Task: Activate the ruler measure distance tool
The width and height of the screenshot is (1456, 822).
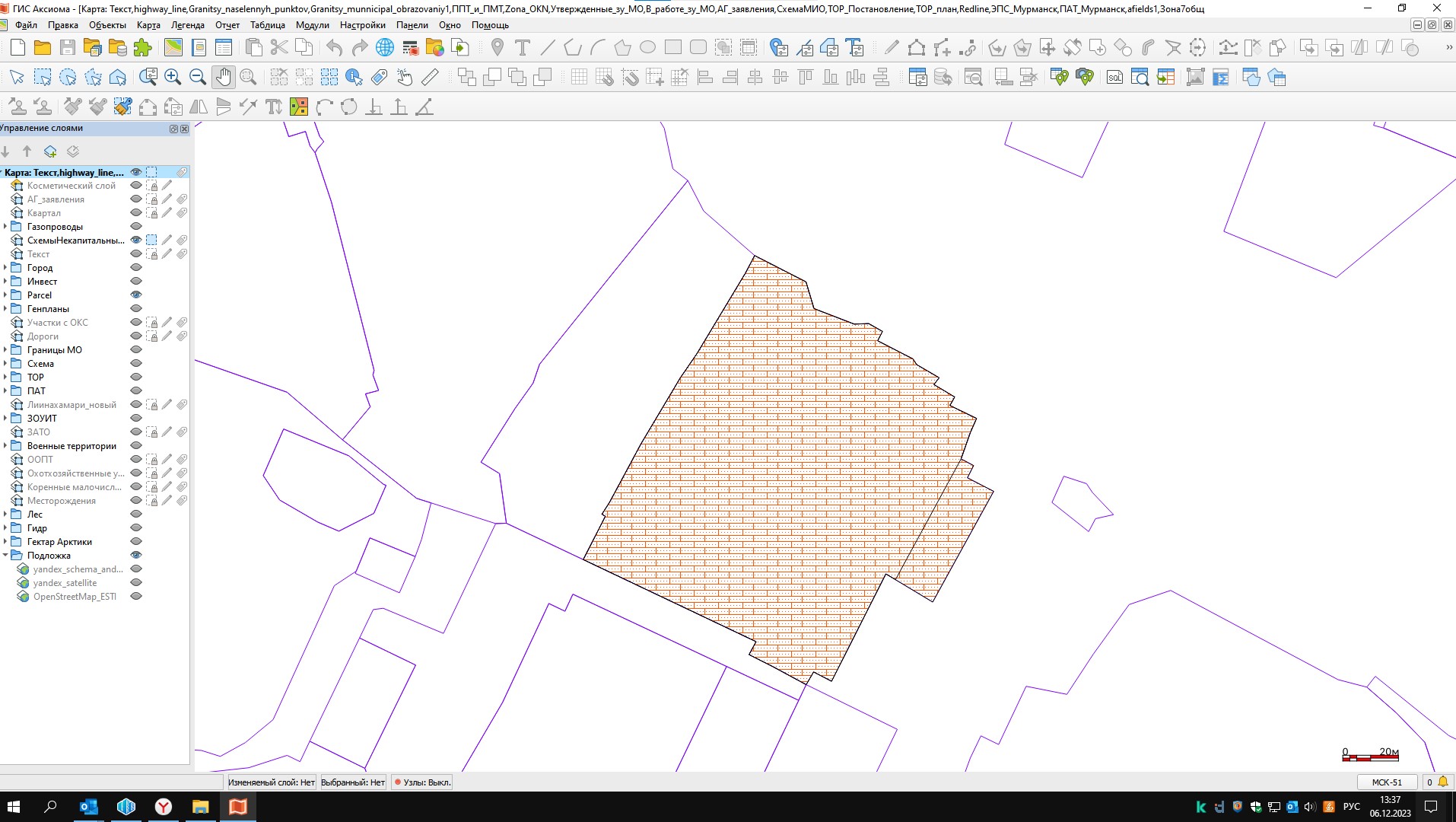Action: (430, 77)
